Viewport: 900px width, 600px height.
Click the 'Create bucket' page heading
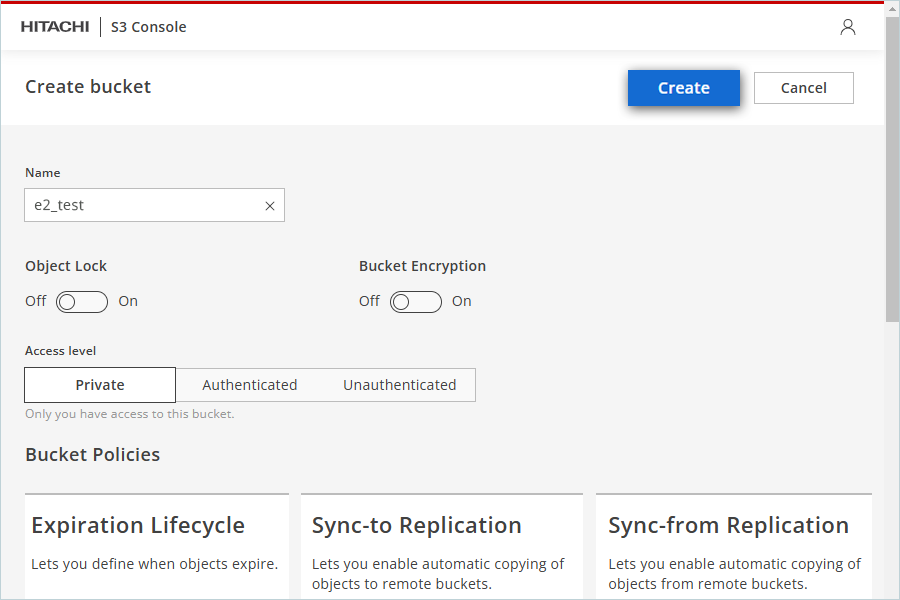pyautogui.click(x=88, y=87)
